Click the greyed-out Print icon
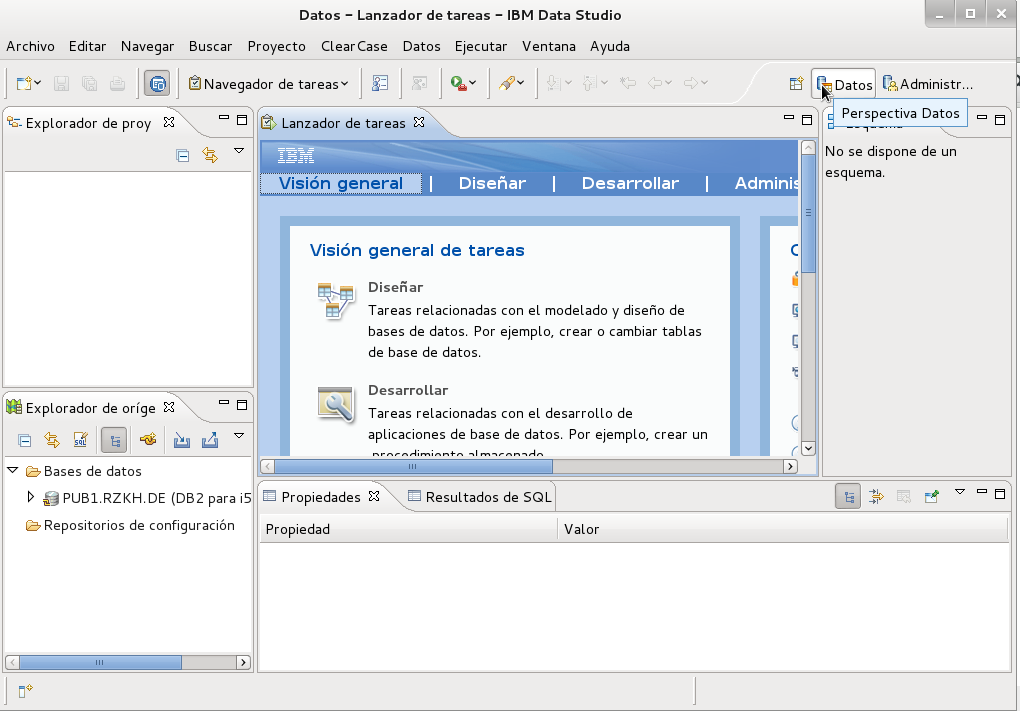This screenshot has width=1020, height=711. [117, 83]
